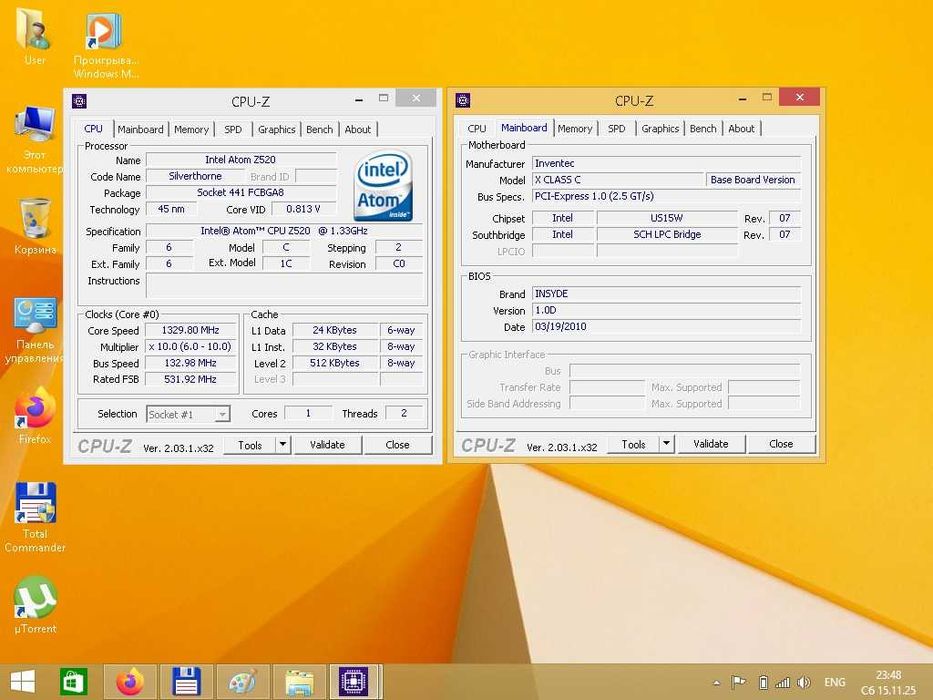Switch to Memory tab in right CPU-Z window
The height and width of the screenshot is (700, 933).
tap(575, 129)
